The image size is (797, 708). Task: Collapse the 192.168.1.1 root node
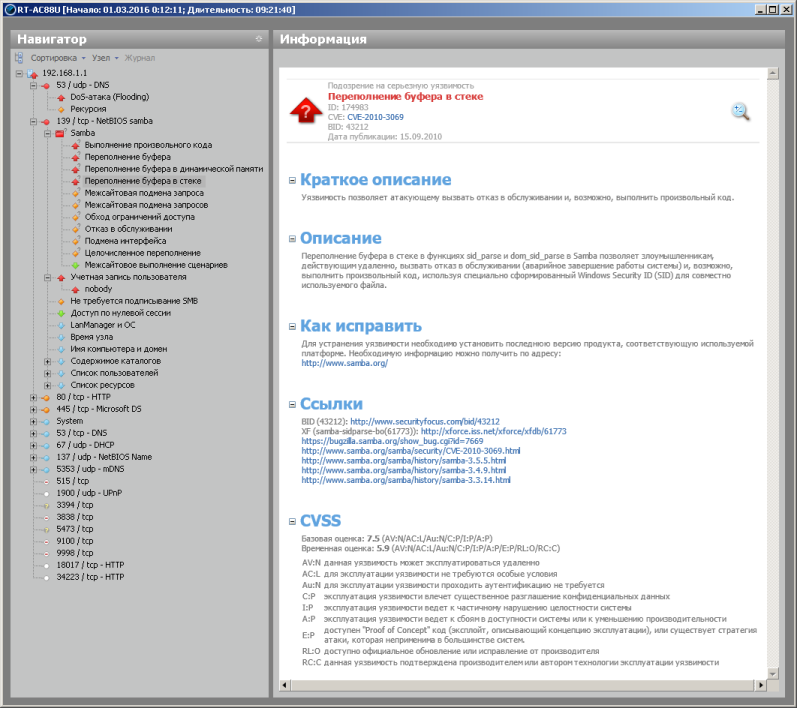(19, 73)
